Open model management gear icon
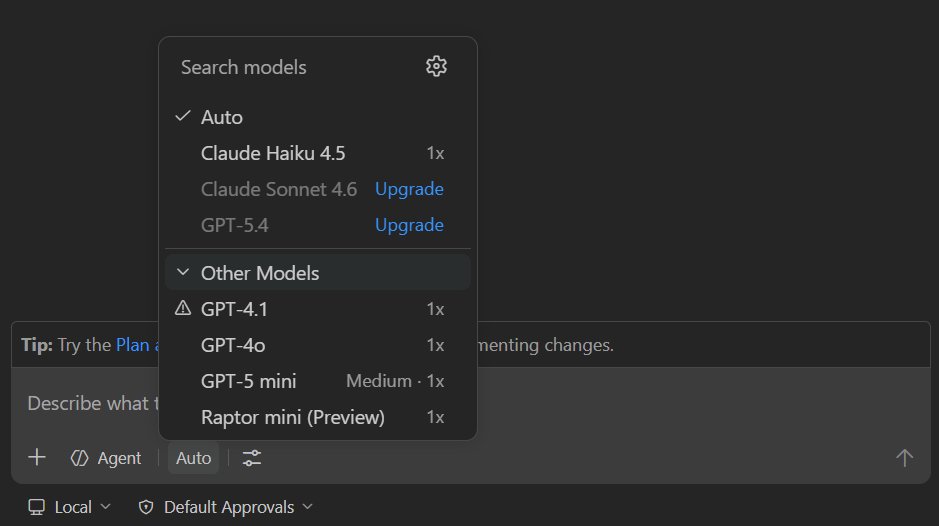 tap(436, 66)
